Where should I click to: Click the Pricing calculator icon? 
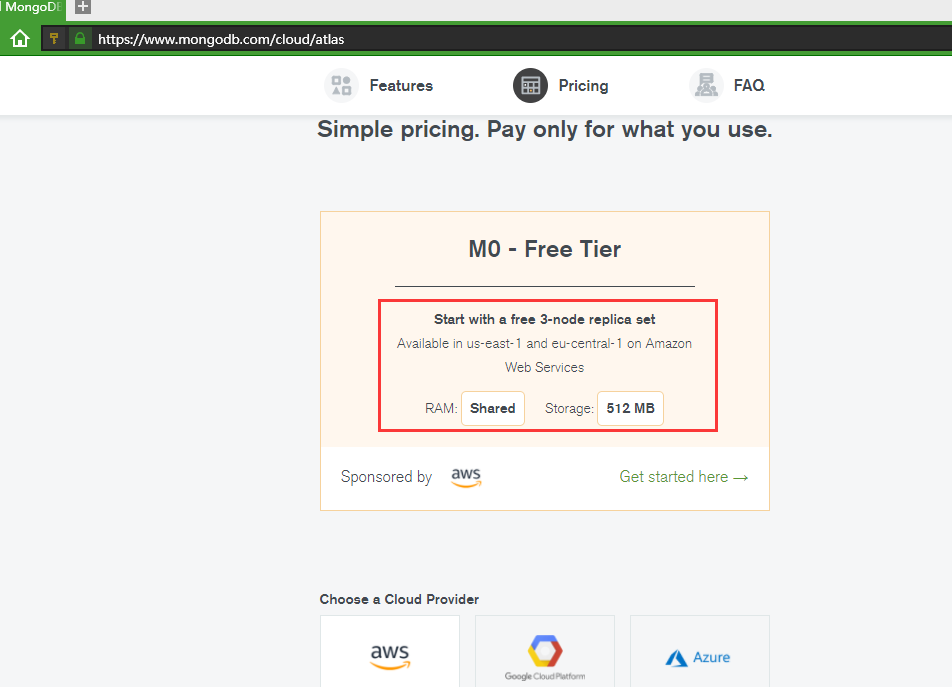pos(530,86)
